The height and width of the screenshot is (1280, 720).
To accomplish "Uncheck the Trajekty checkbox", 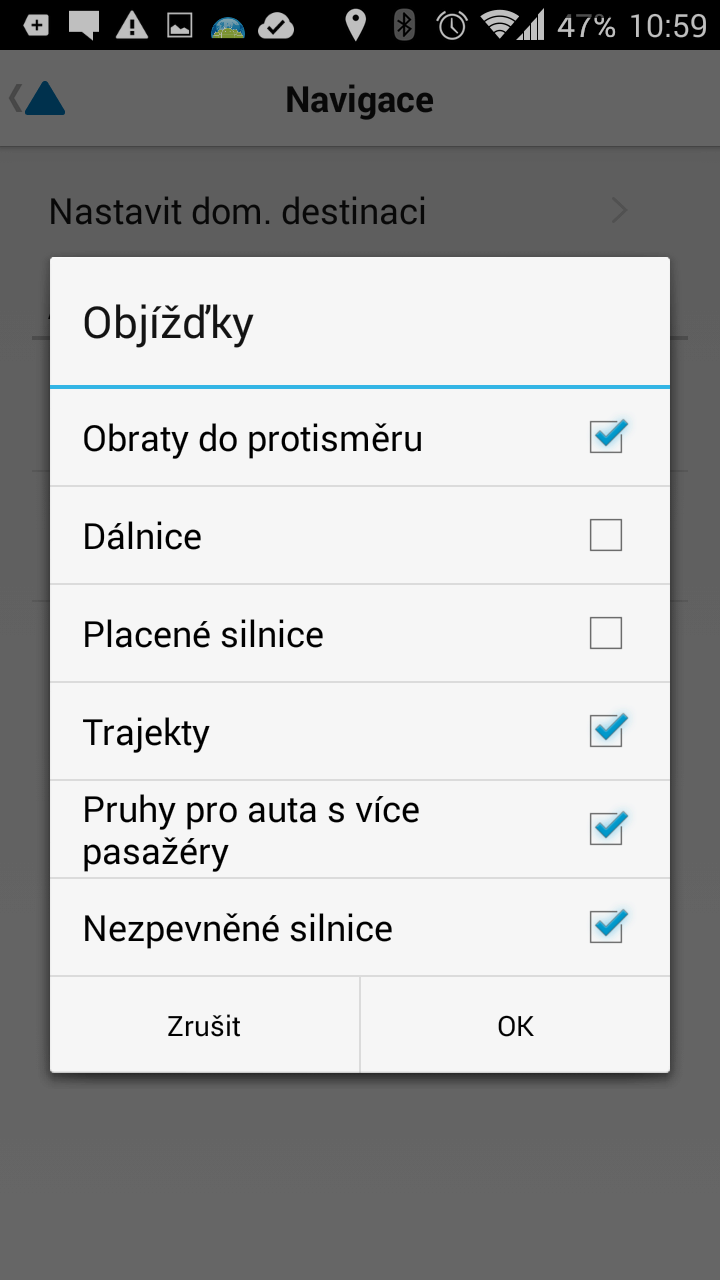I will pos(606,731).
